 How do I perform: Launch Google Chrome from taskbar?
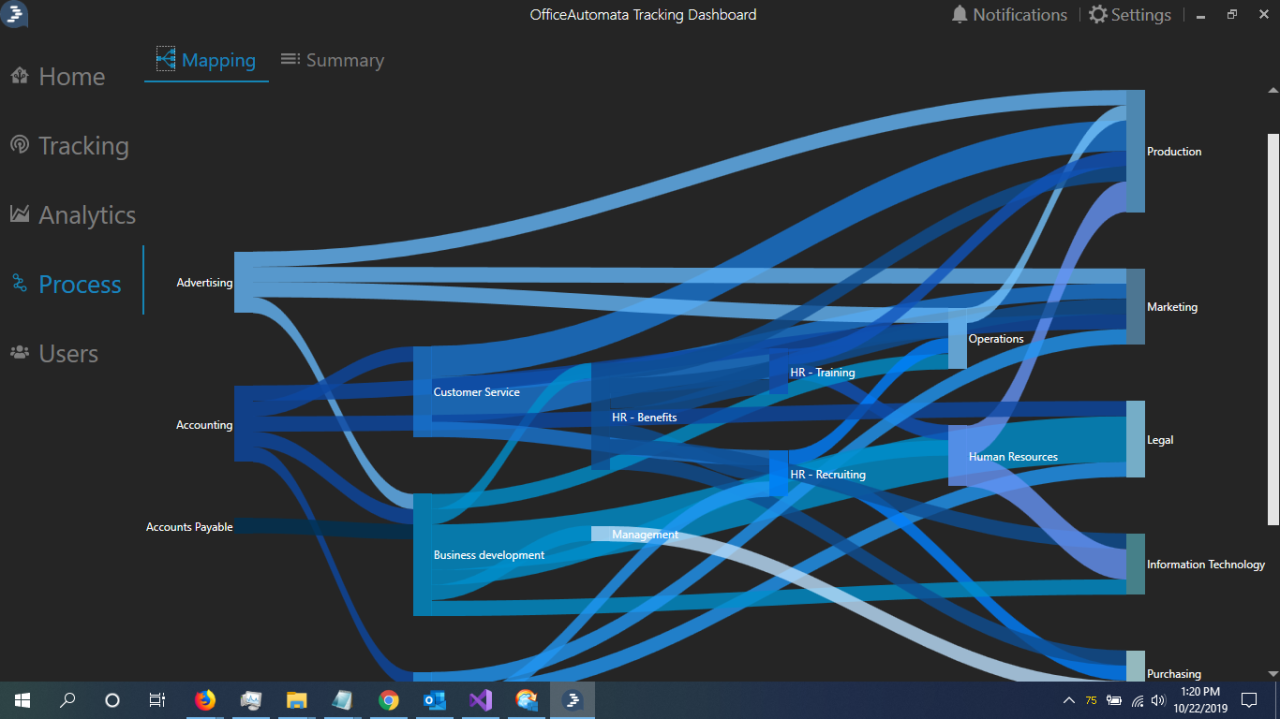389,700
